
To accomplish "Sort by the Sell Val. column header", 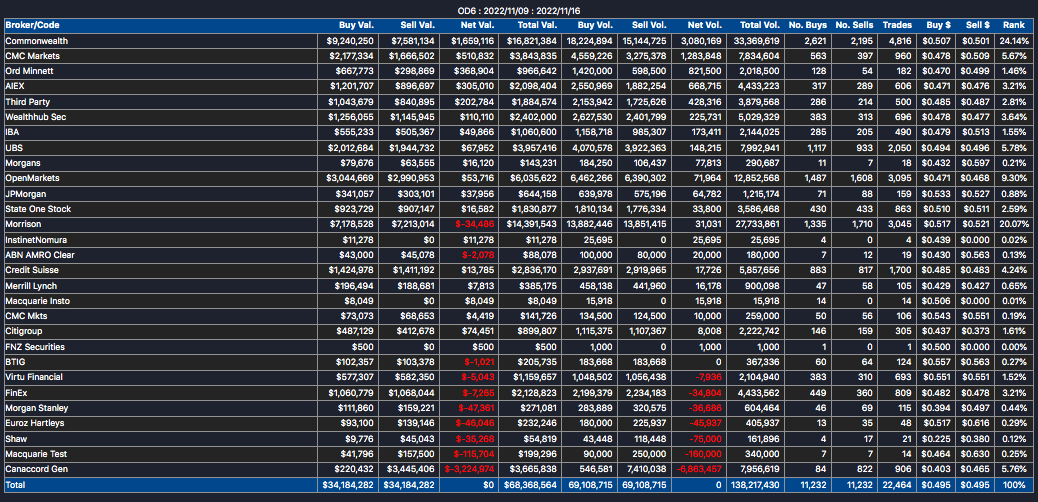I will pos(418,25).
